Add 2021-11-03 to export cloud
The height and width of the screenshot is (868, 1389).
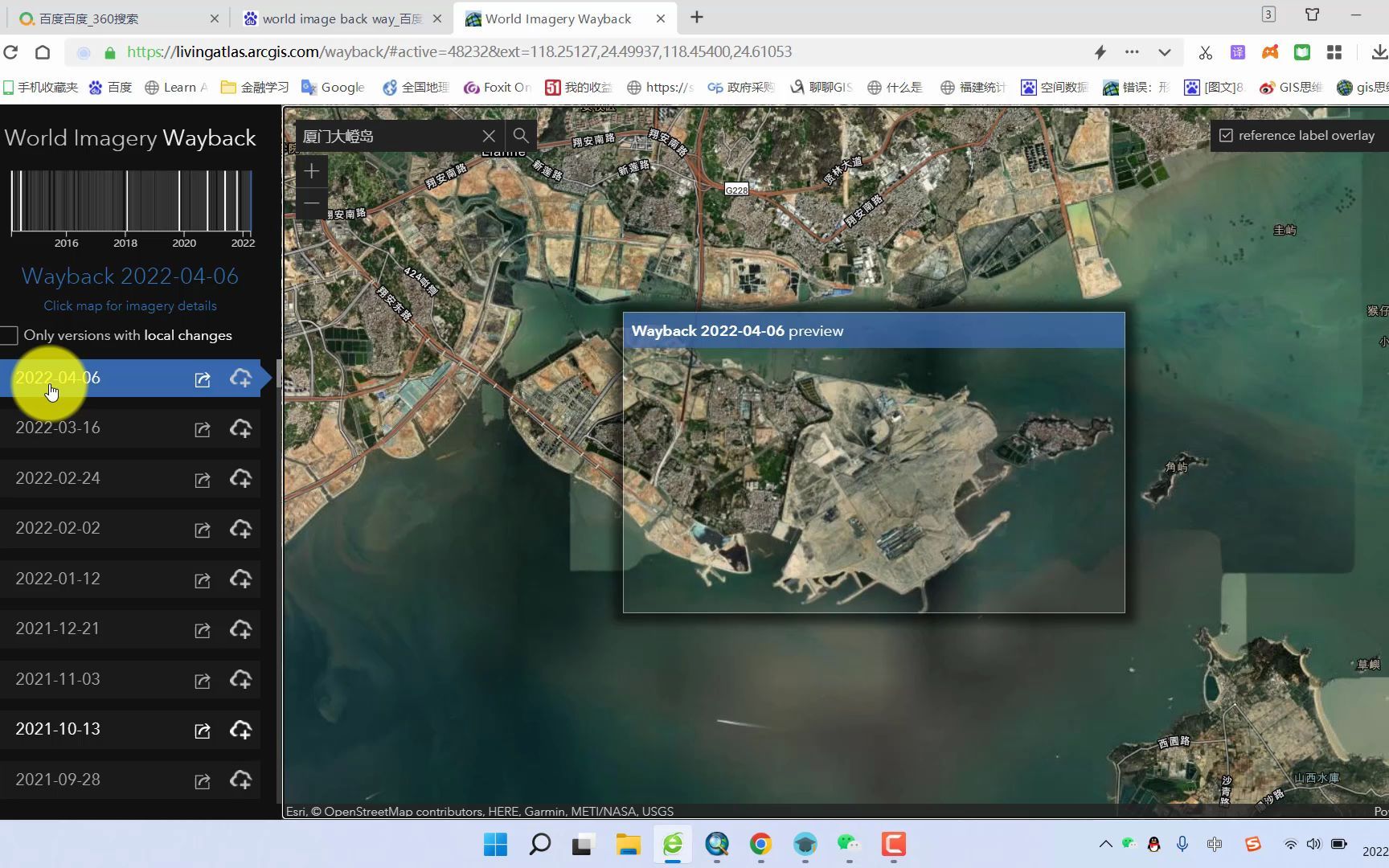coord(240,680)
